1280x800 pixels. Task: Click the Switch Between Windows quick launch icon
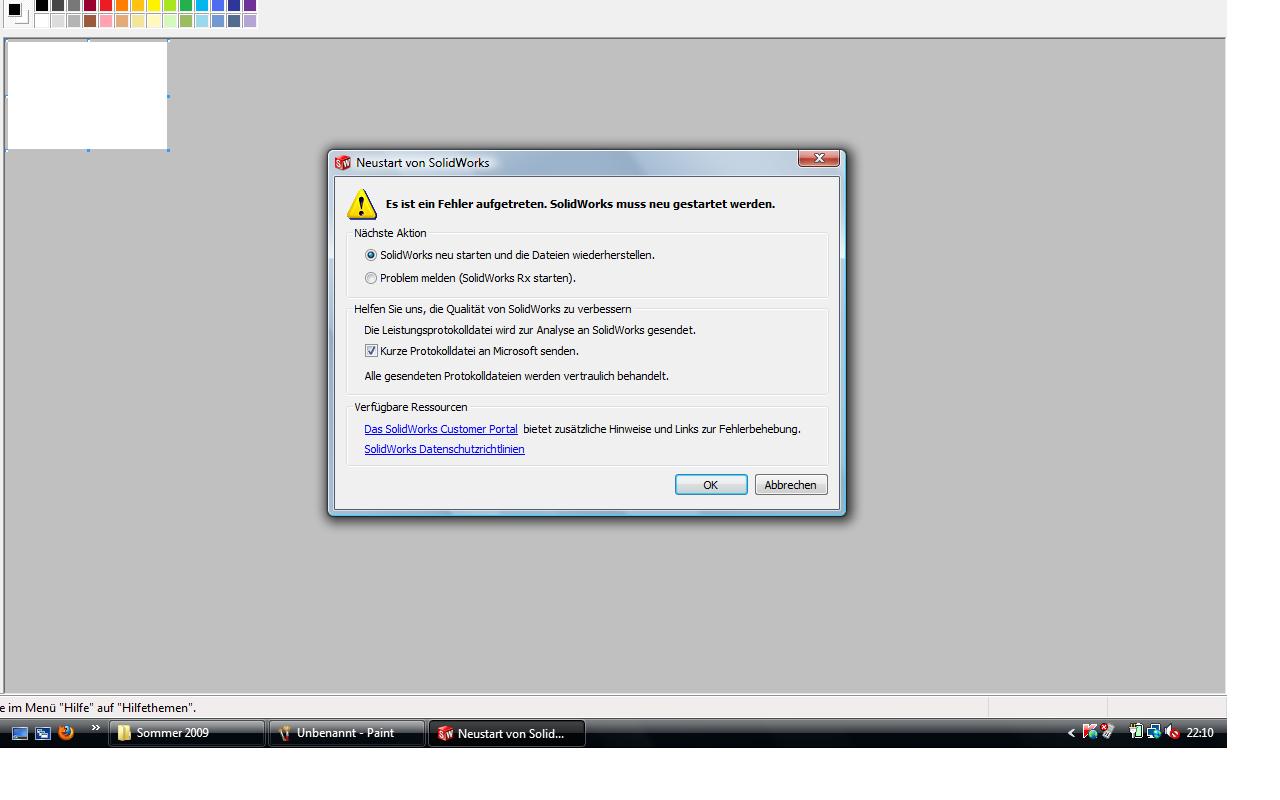[43, 733]
